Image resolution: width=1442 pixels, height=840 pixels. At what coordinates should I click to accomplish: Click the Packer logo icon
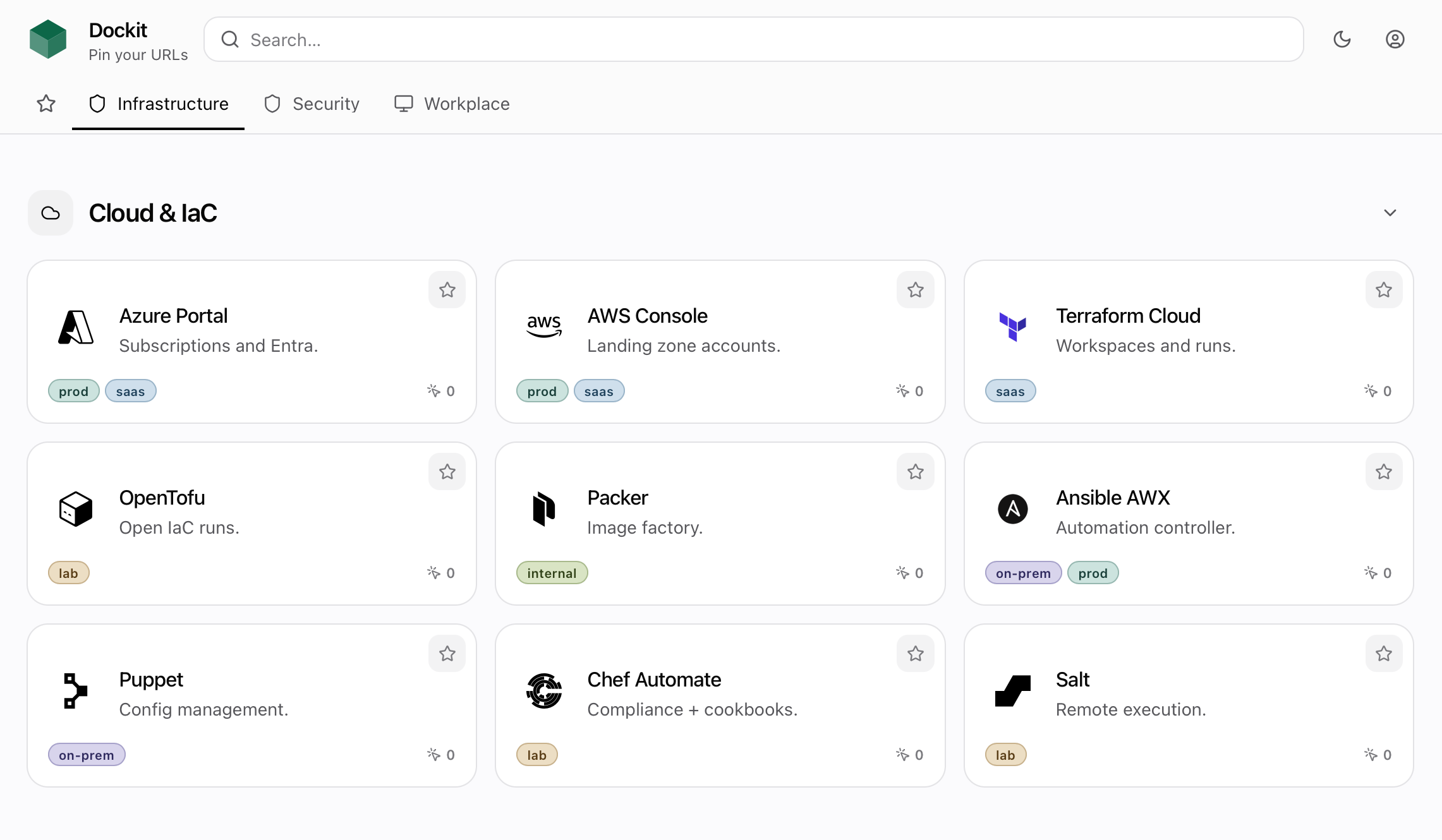[544, 509]
